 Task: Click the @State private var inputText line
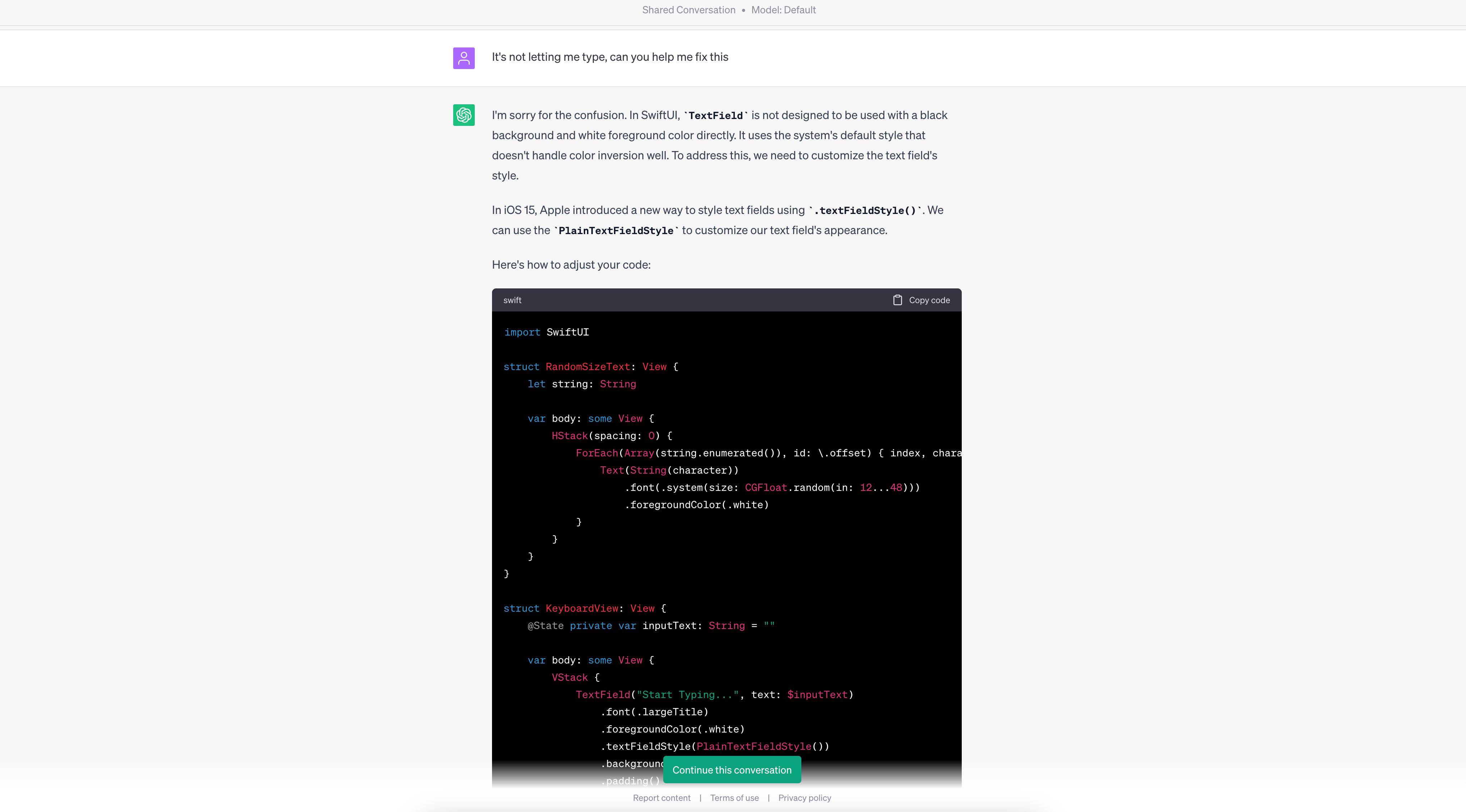coord(651,626)
